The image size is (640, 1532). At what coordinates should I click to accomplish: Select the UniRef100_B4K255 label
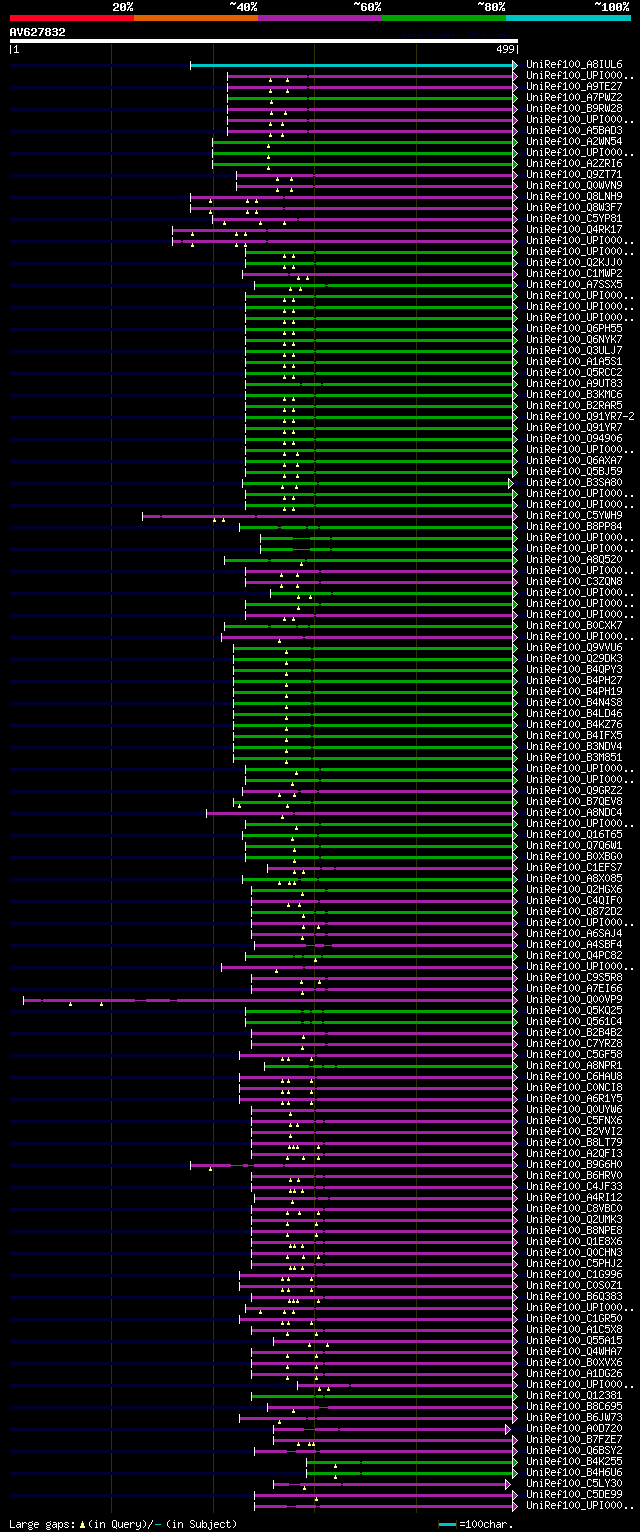pos(574,1462)
